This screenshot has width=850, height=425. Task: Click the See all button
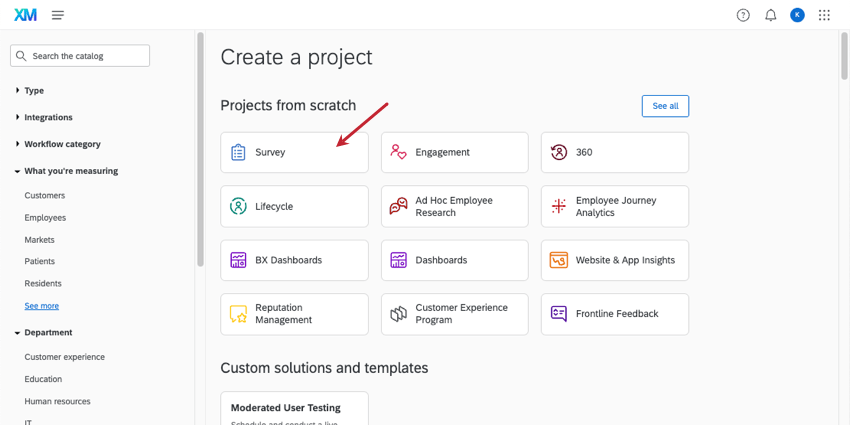click(x=665, y=106)
